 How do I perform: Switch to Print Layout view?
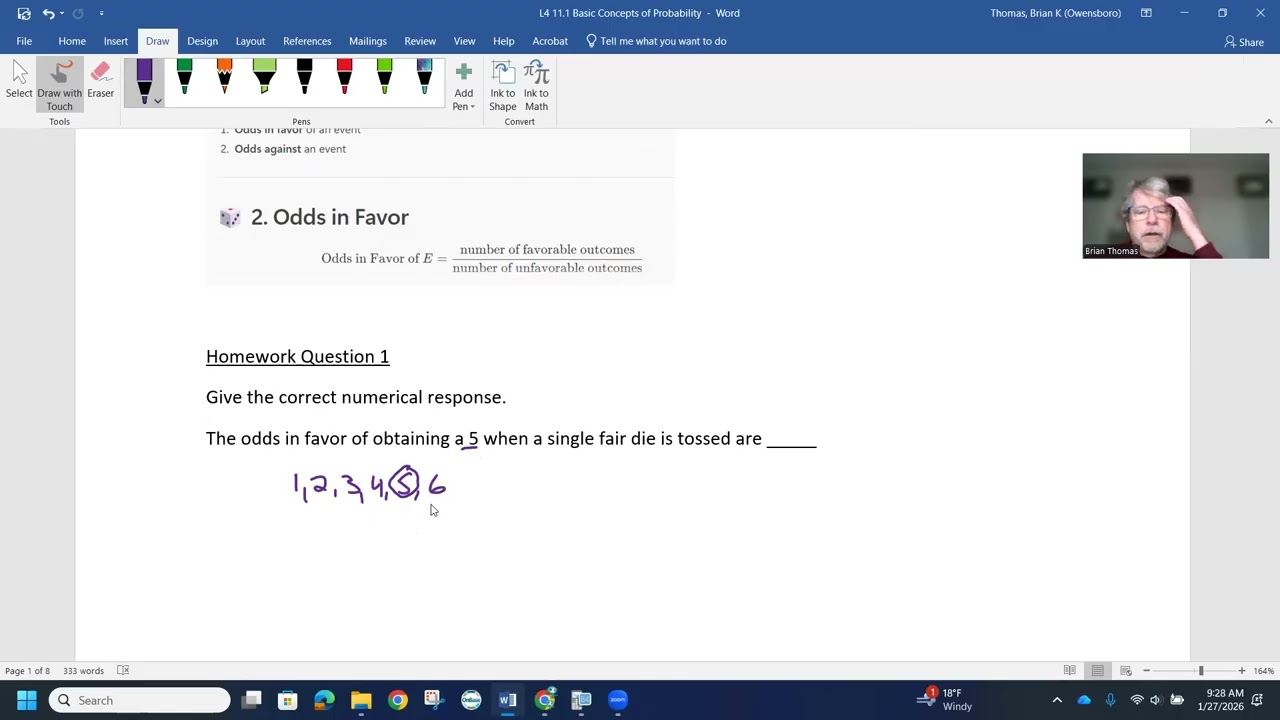(x=1097, y=671)
